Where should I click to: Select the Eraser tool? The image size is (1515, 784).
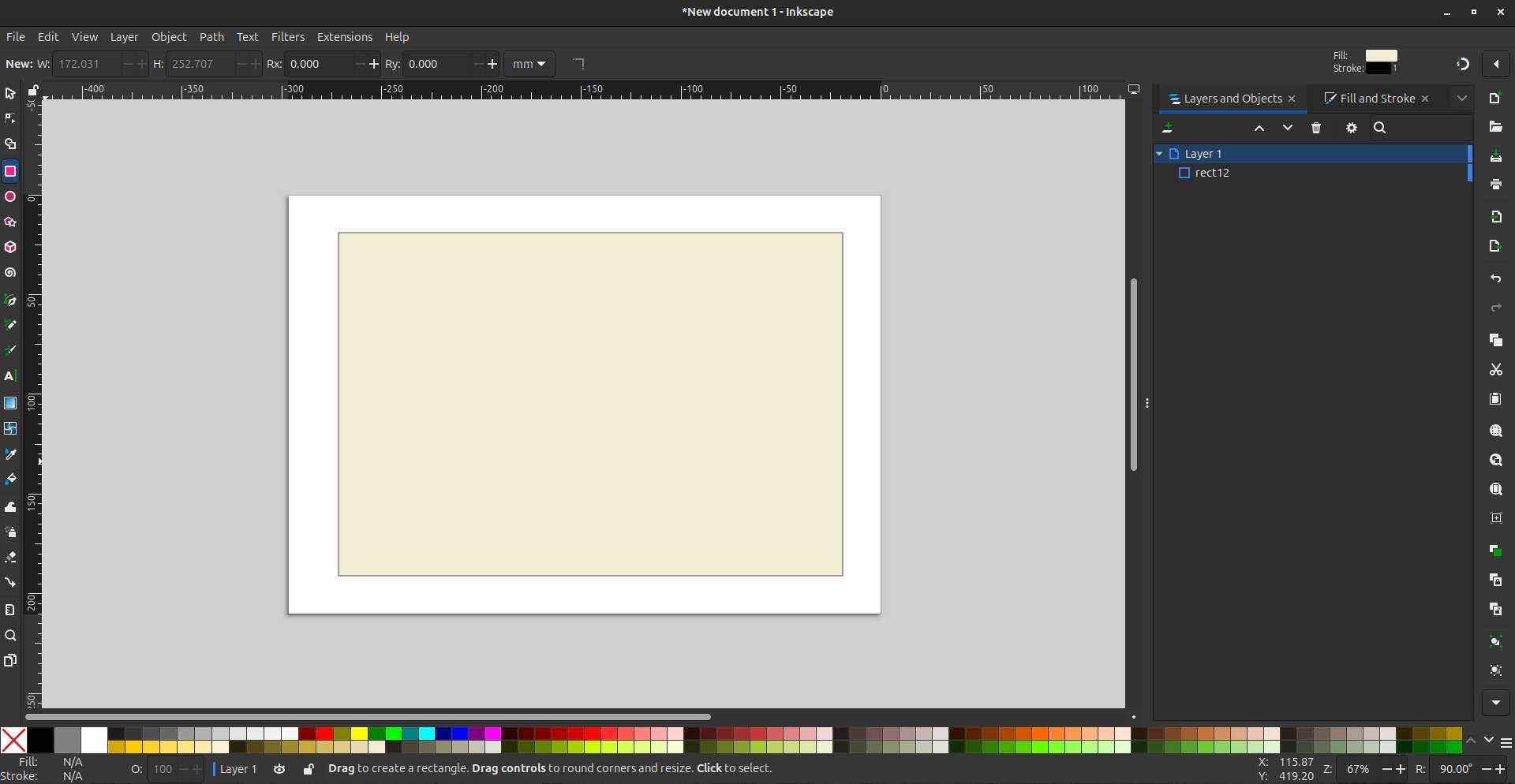coord(10,558)
